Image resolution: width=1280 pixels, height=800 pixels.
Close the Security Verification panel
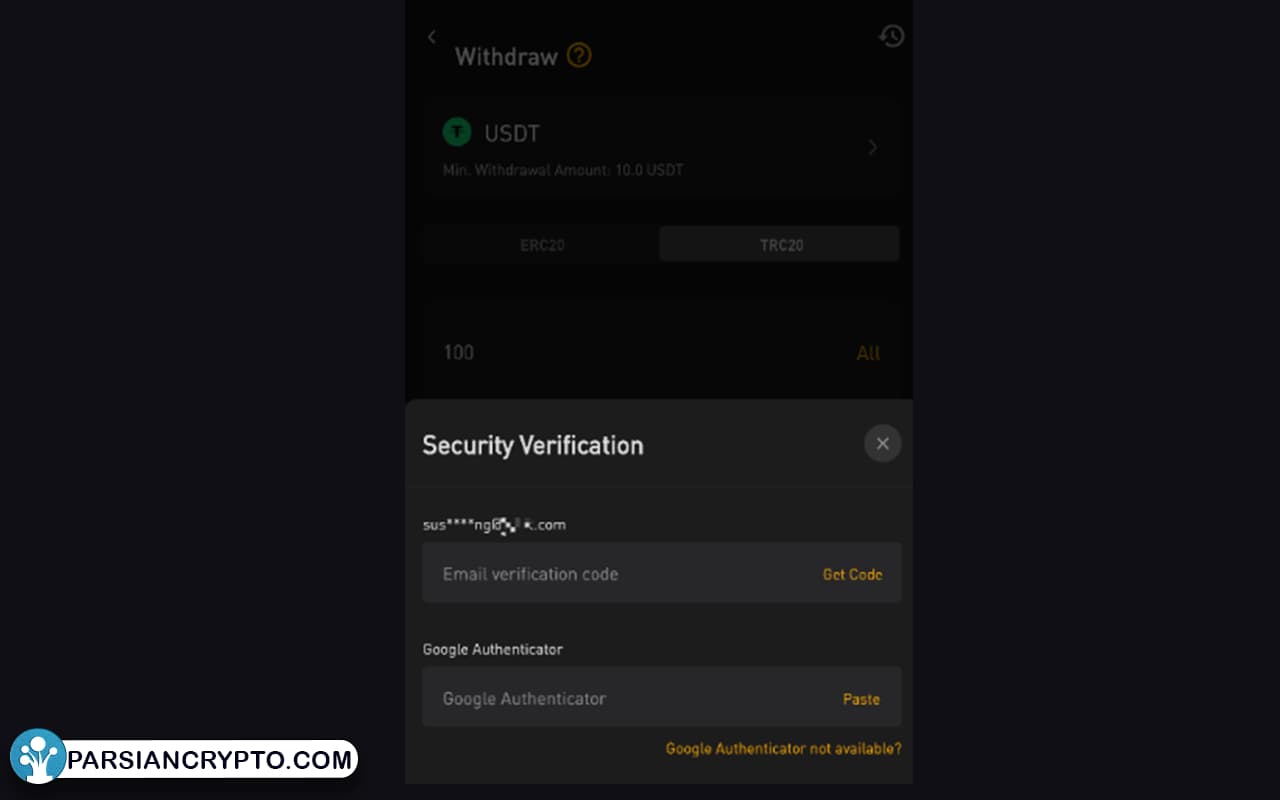click(882, 443)
